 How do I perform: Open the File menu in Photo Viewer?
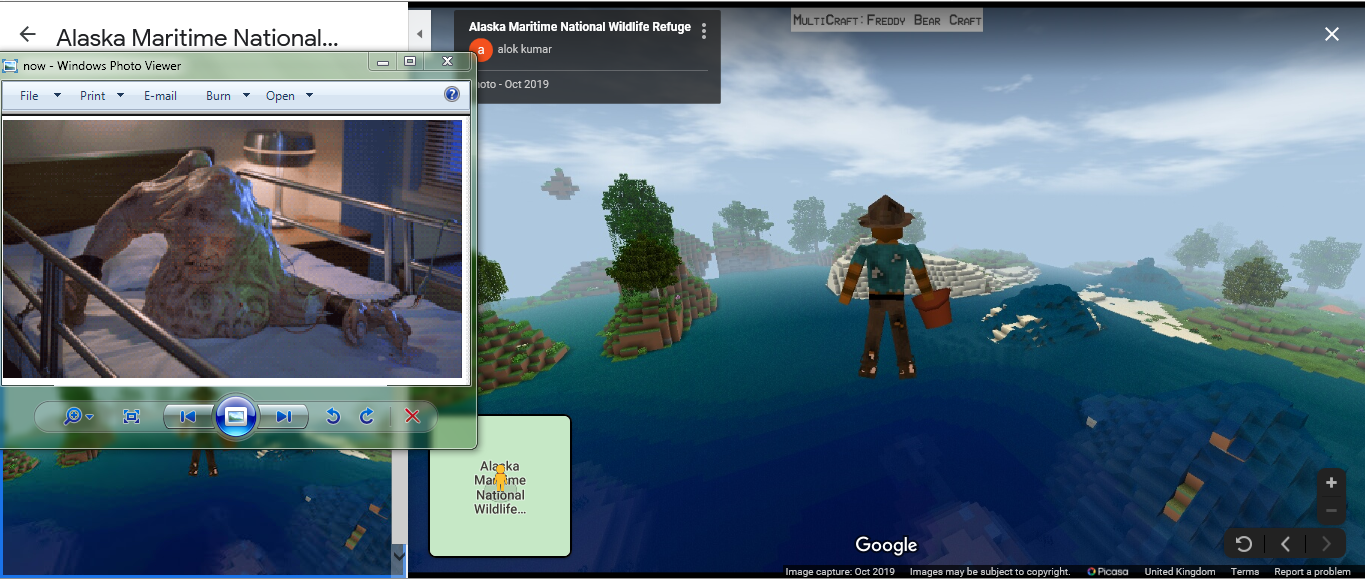pyautogui.click(x=29, y=96)
